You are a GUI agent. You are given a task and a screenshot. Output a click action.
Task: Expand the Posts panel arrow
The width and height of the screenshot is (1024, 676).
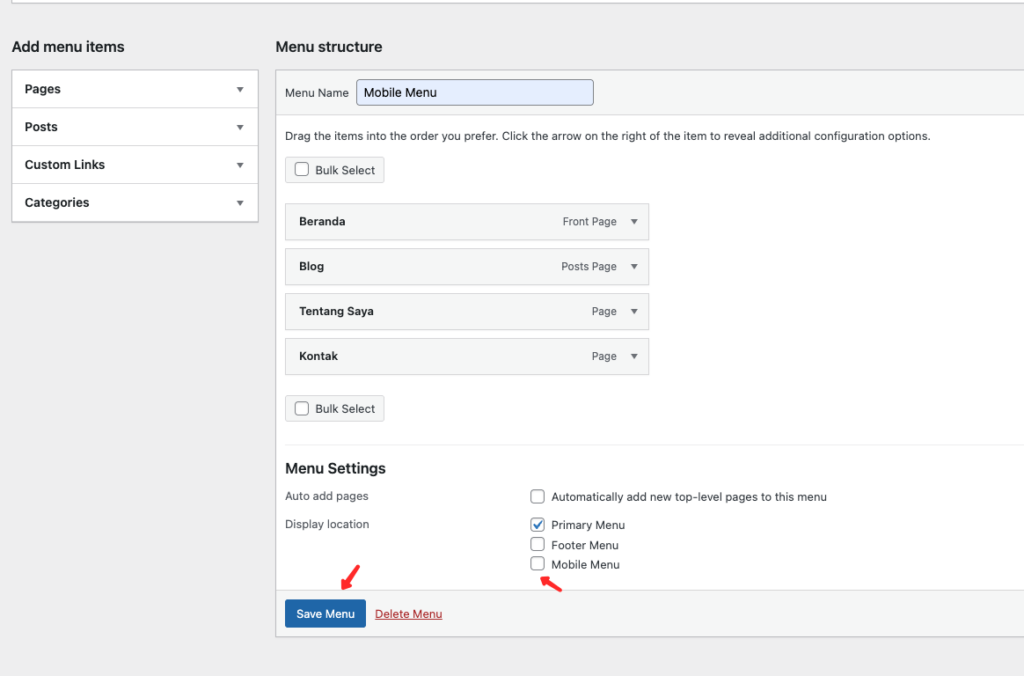pos(240,127)
